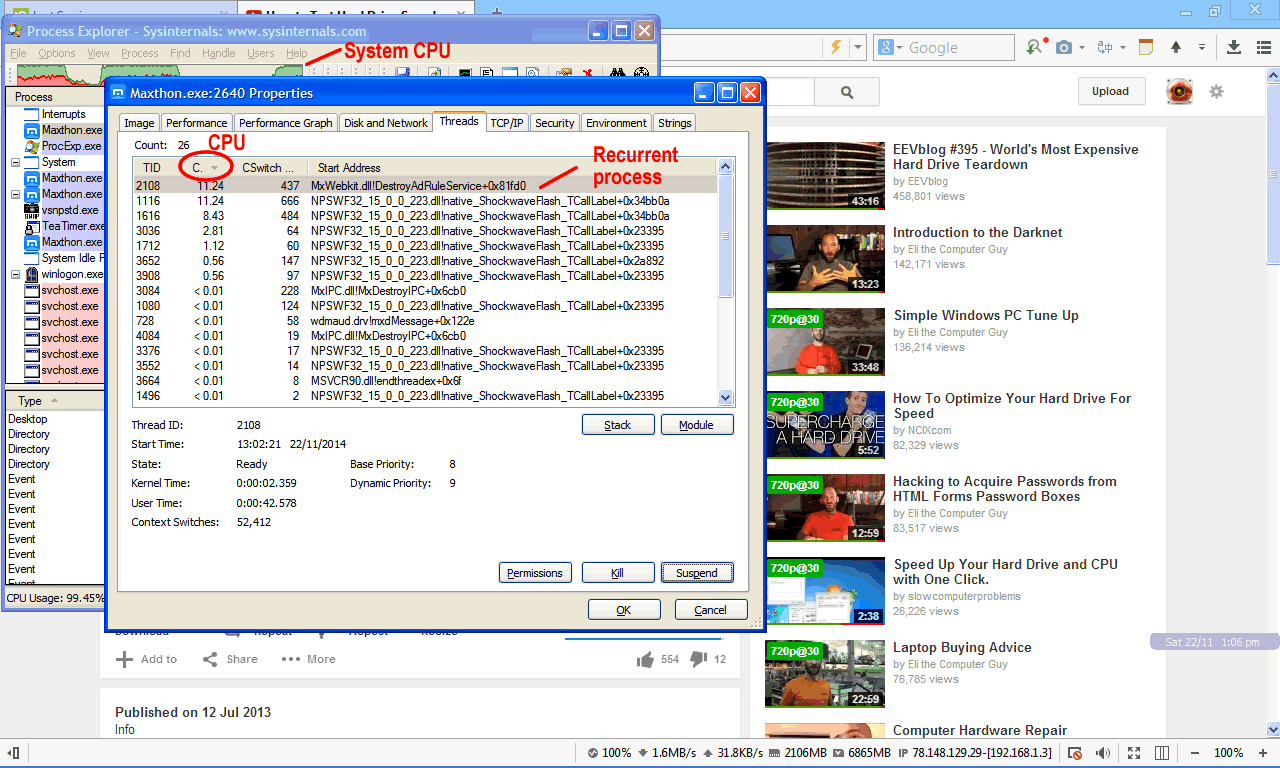Open the address bar mode dropdown arrow
This screenshot has height=768, width=1280.
858,48
